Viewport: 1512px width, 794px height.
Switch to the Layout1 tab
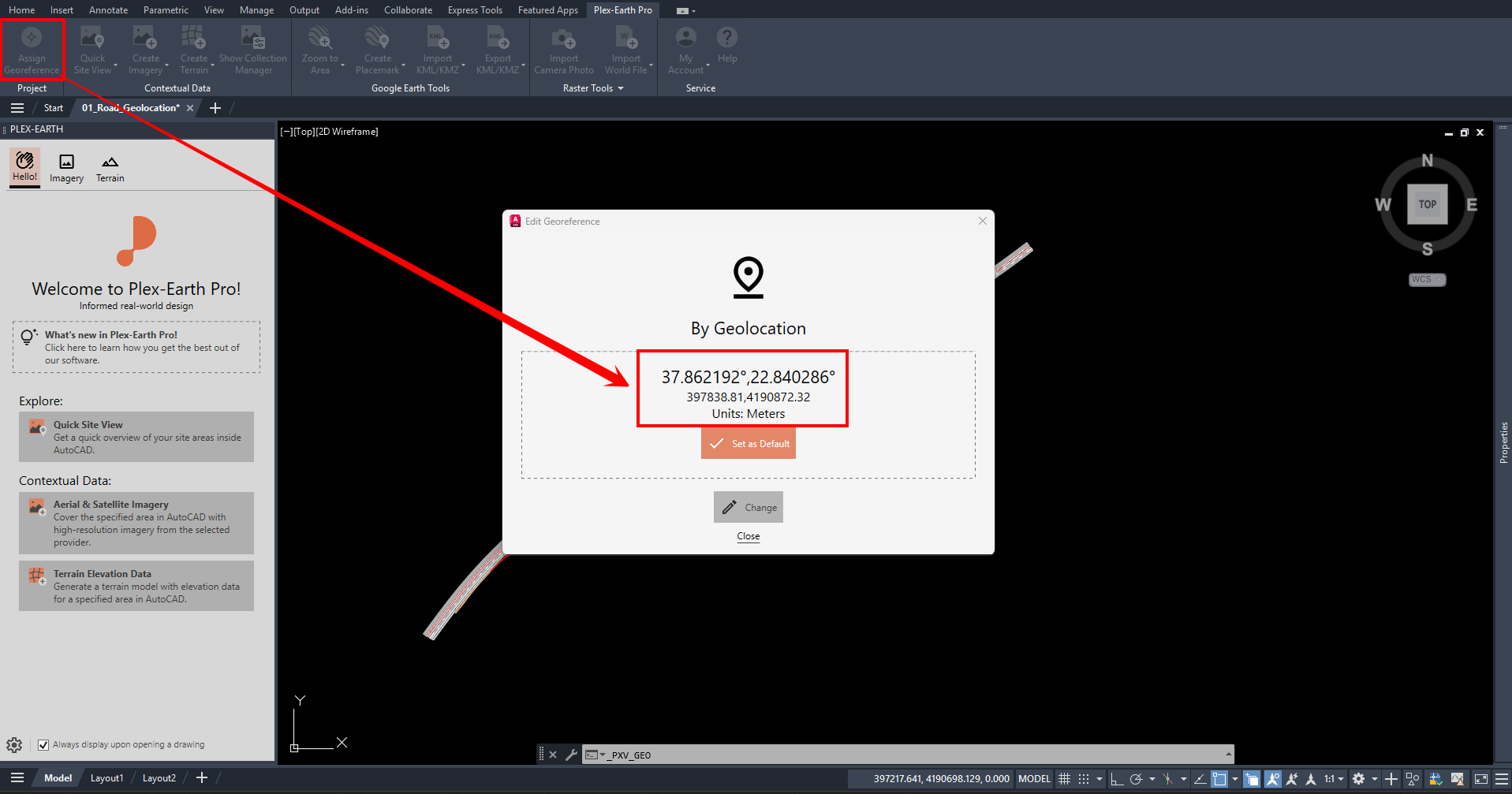(x=106, y=778)
